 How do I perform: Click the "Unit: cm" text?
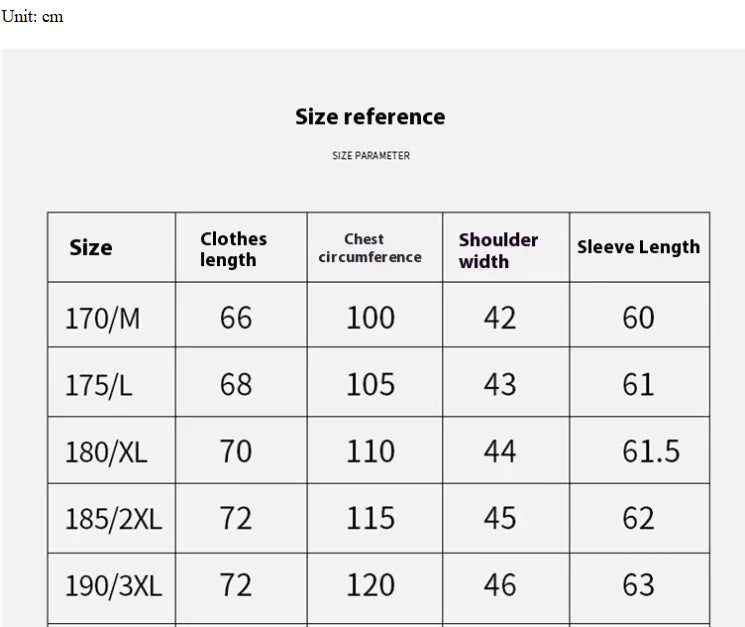pyautogui.click(x=32, y=16)
